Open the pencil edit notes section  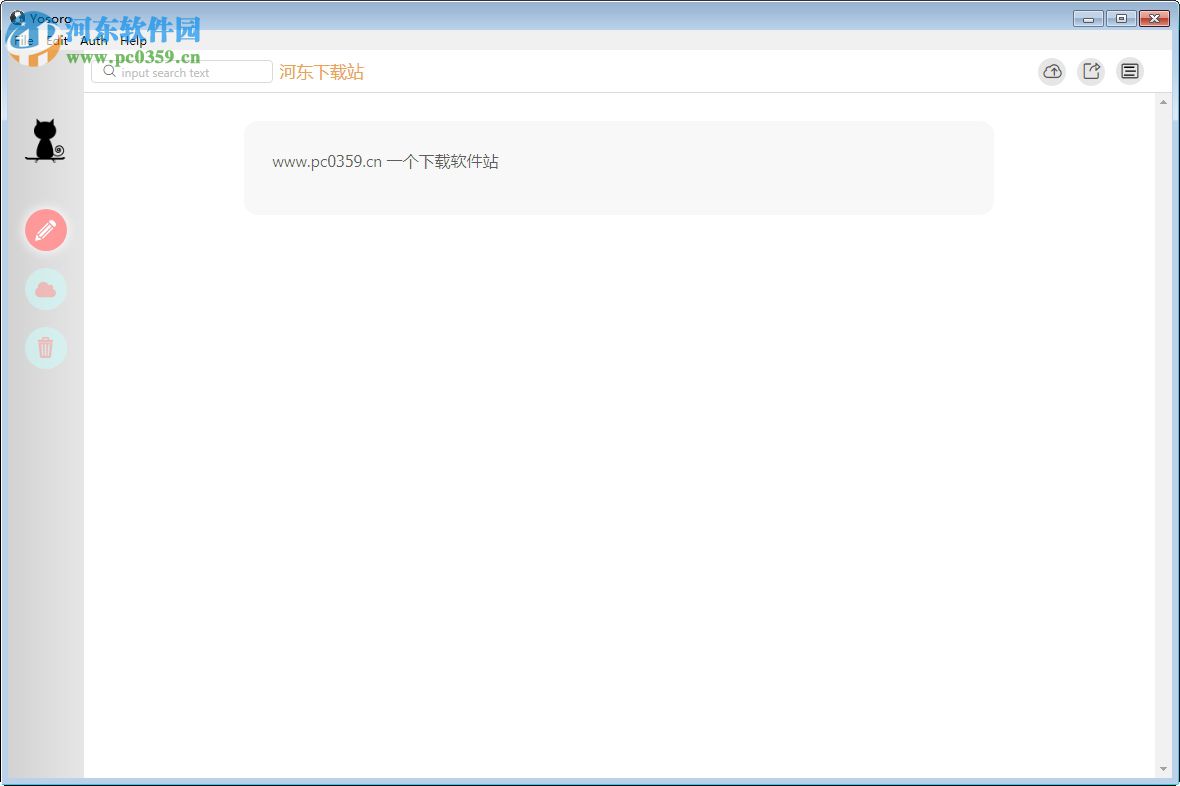(46, 230)
